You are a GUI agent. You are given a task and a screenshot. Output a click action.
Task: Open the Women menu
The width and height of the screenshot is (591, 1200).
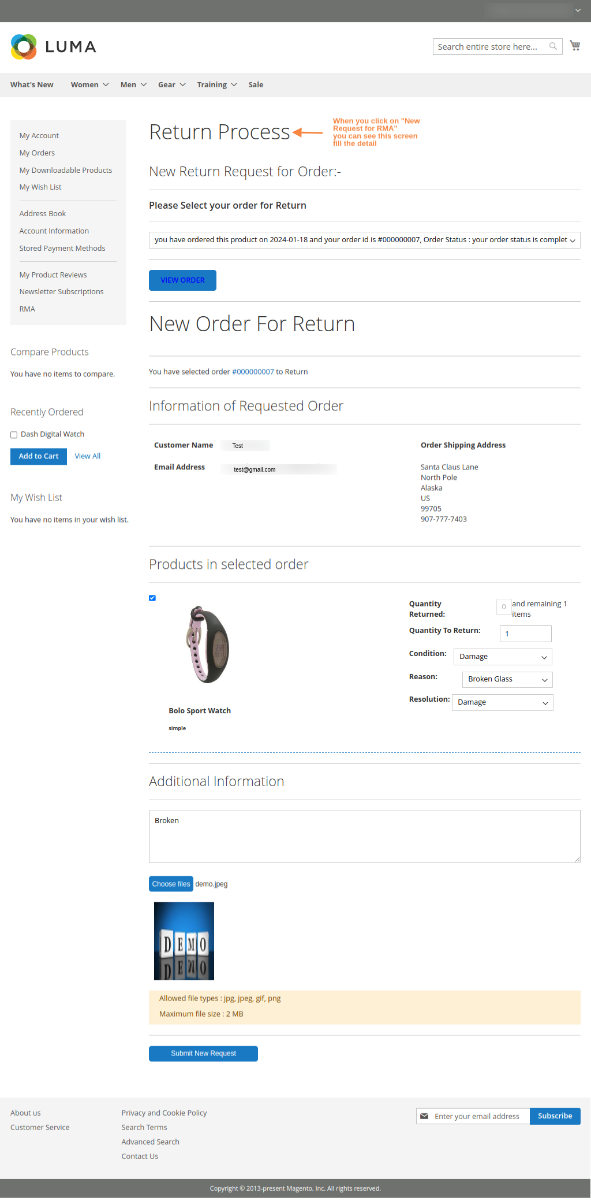click(88, 84)
